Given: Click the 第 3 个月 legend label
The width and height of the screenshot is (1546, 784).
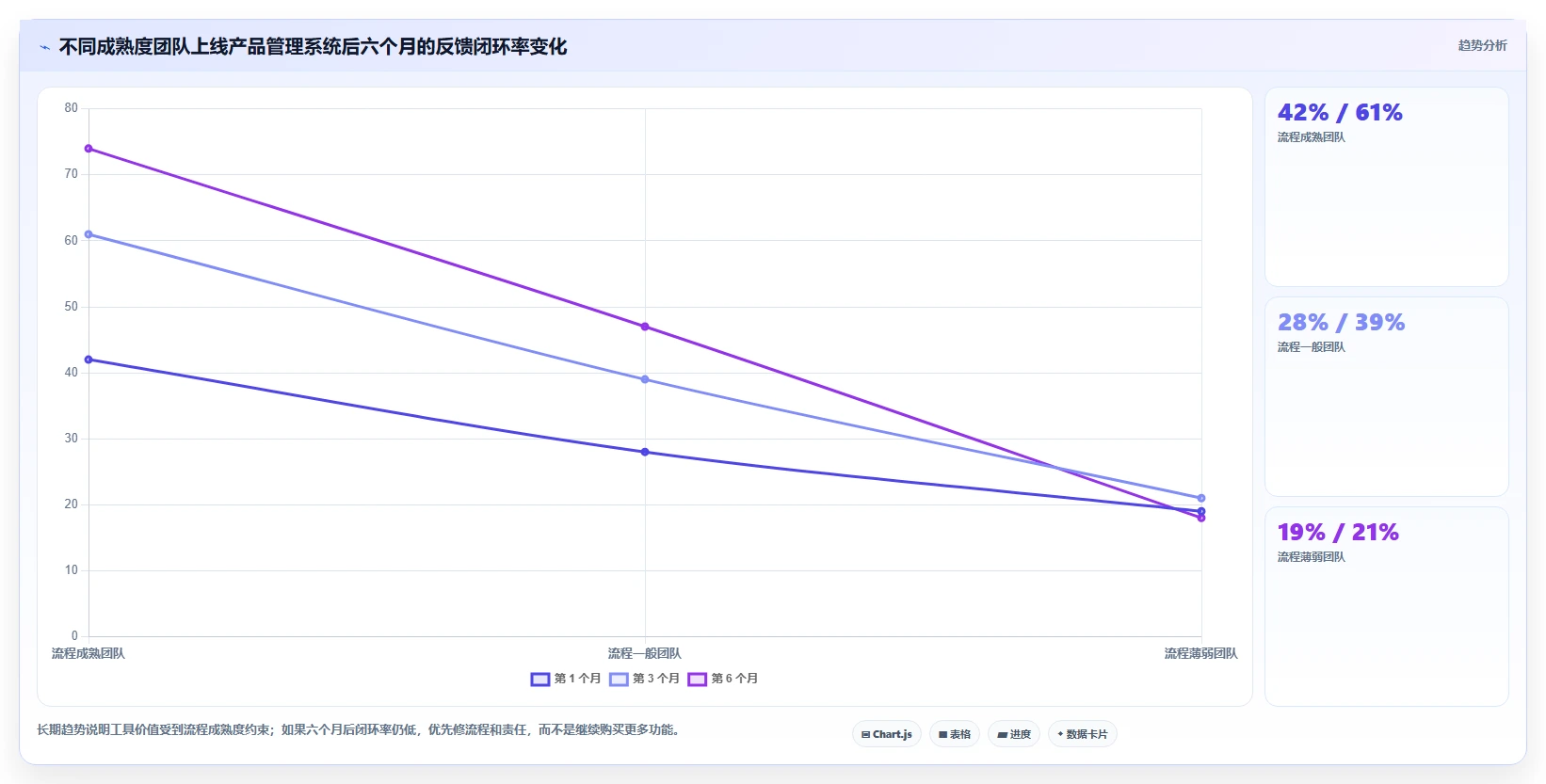Looking at the screenshot, I should pyautogui.click(x=655, y=679).
